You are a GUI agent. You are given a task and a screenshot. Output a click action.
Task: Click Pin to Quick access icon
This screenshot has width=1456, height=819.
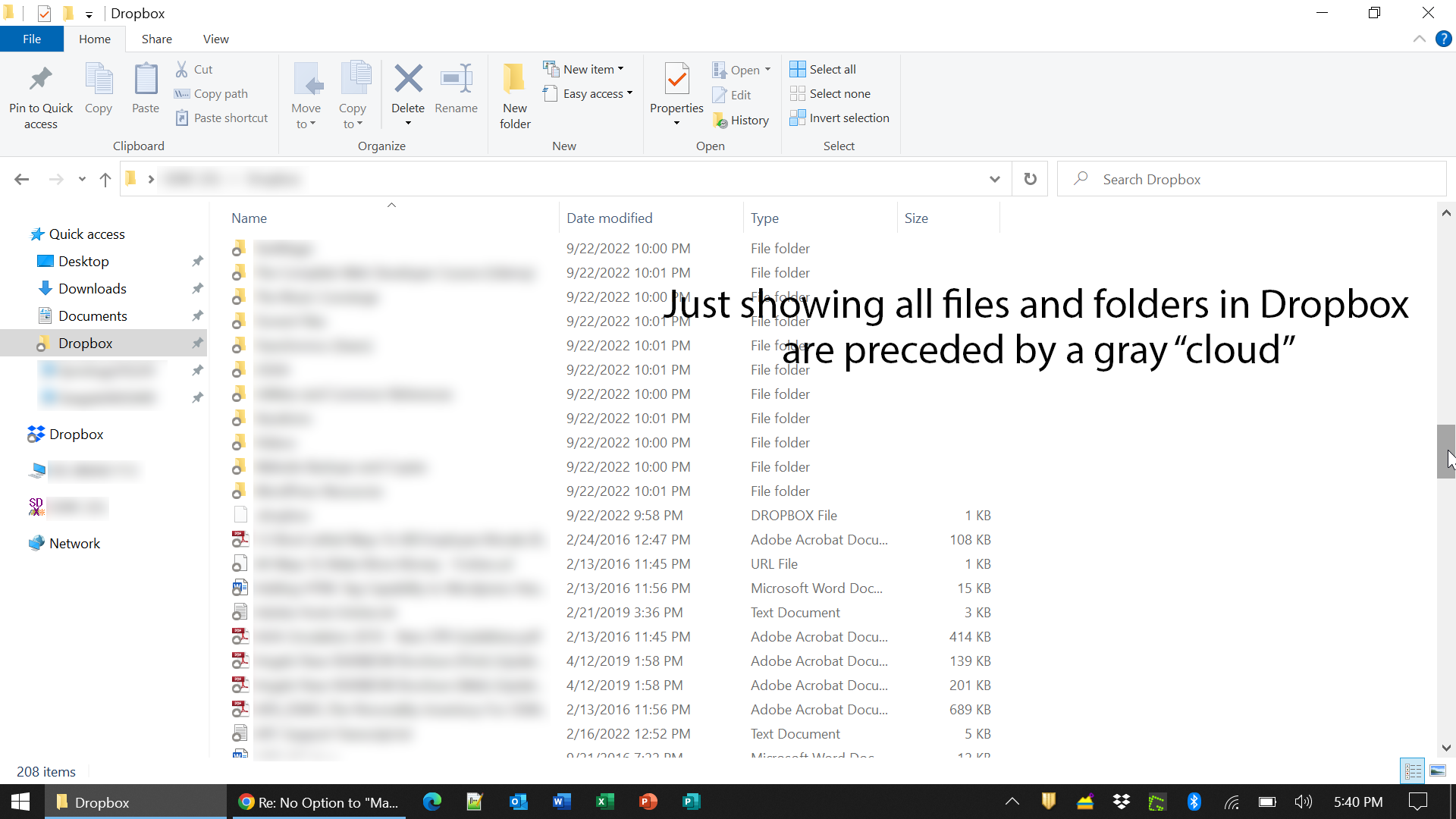tap(40, 80)
